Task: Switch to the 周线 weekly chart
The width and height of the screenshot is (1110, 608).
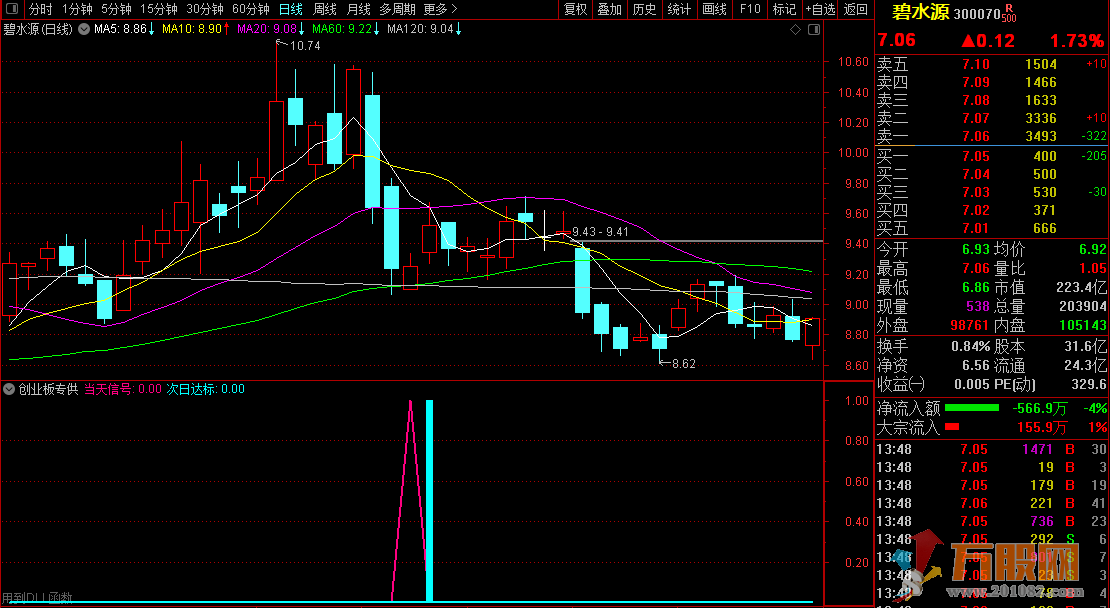Action: pos(325,9)
